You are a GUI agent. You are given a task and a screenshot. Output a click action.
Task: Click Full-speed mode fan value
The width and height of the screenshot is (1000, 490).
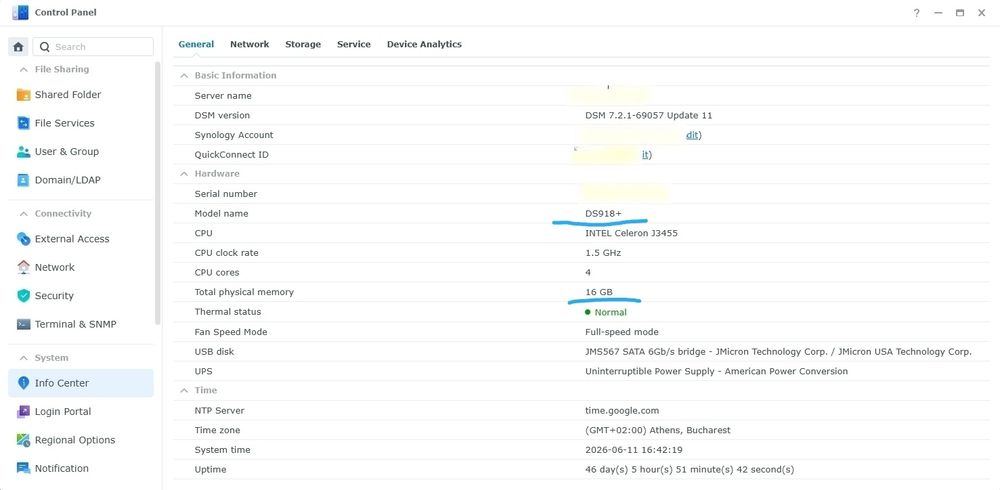[622, 332]
